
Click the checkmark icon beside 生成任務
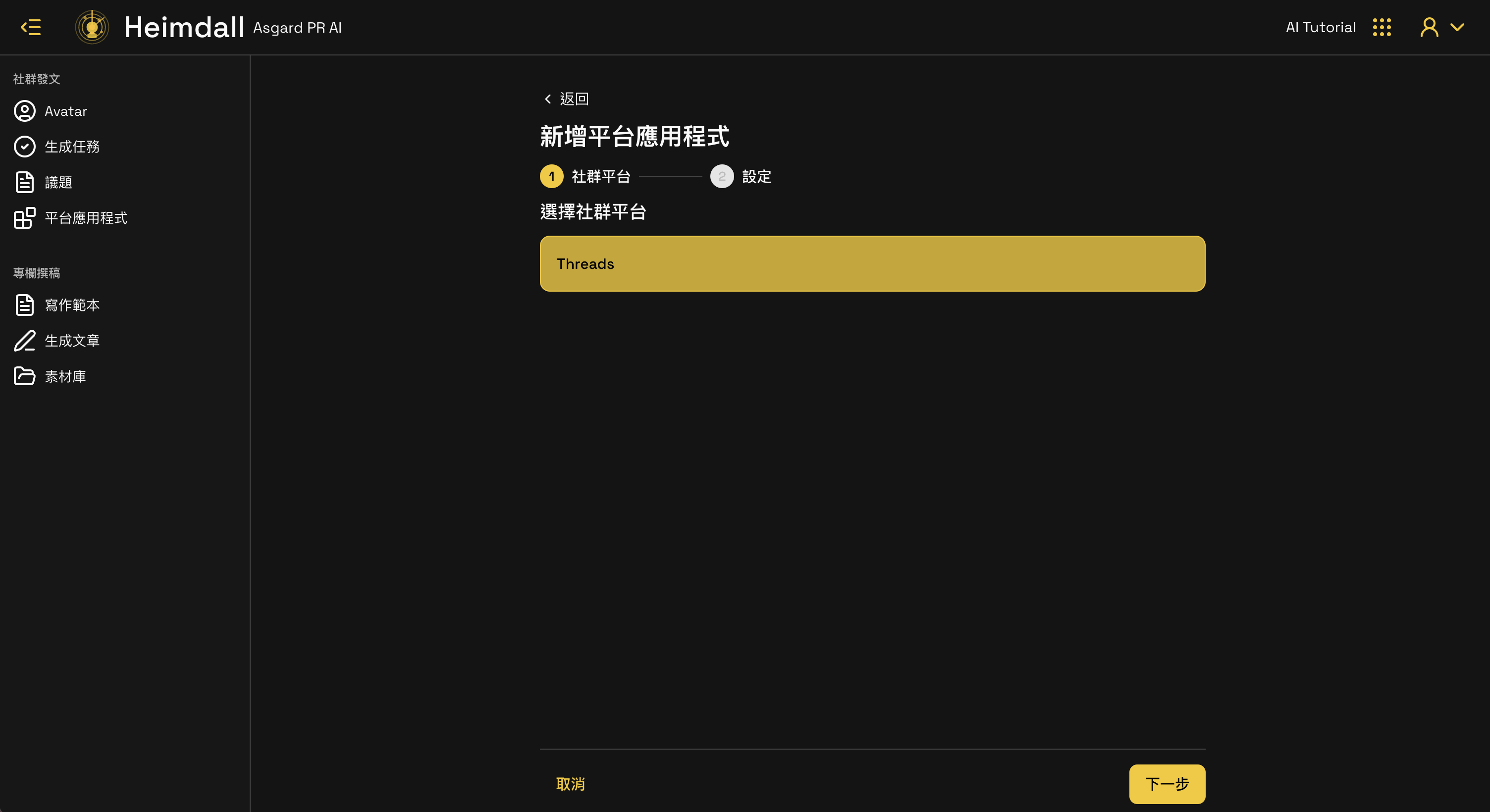24,147
